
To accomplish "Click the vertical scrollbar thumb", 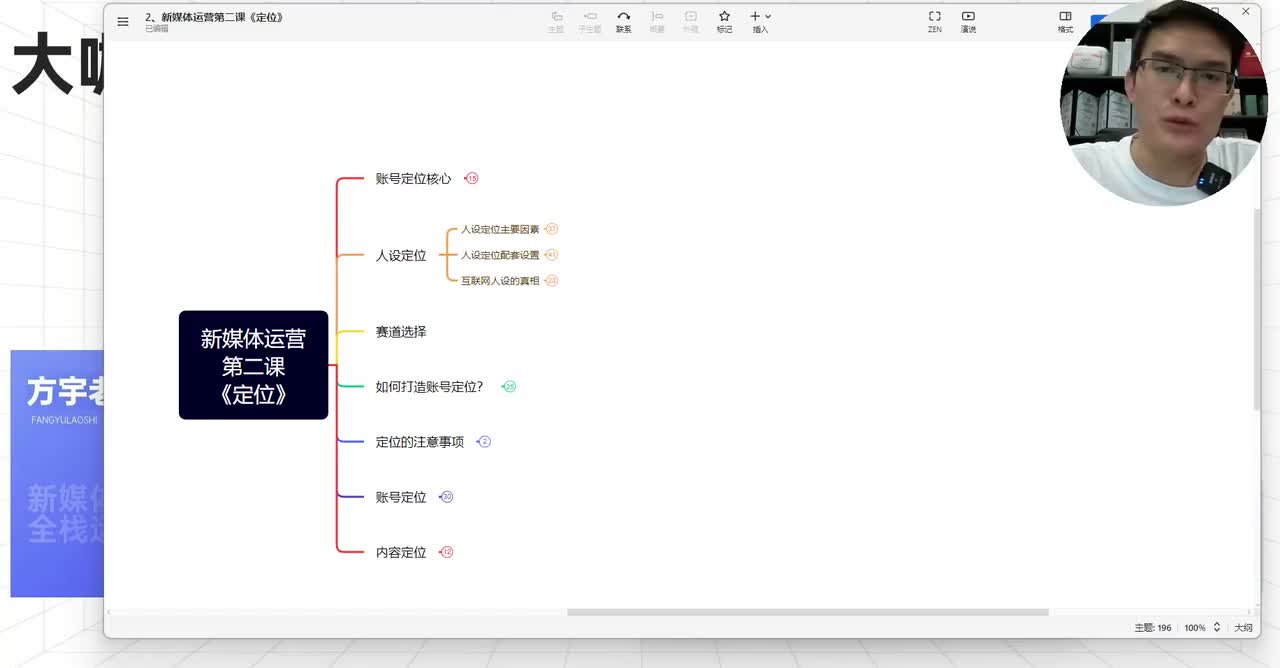I will [1257, 308].
